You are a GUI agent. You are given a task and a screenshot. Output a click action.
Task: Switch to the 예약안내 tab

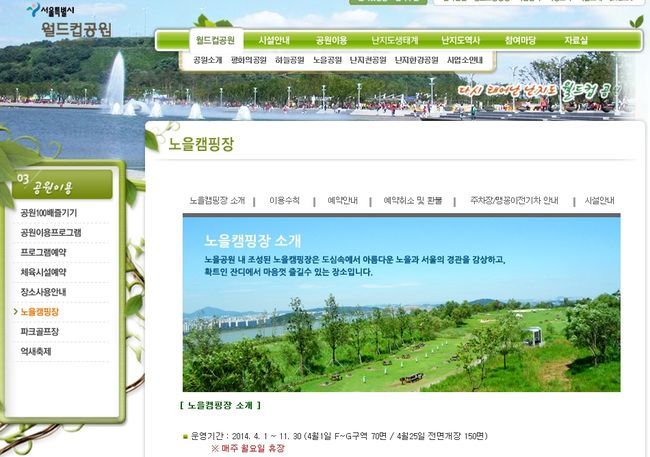(x=342, y=201)
